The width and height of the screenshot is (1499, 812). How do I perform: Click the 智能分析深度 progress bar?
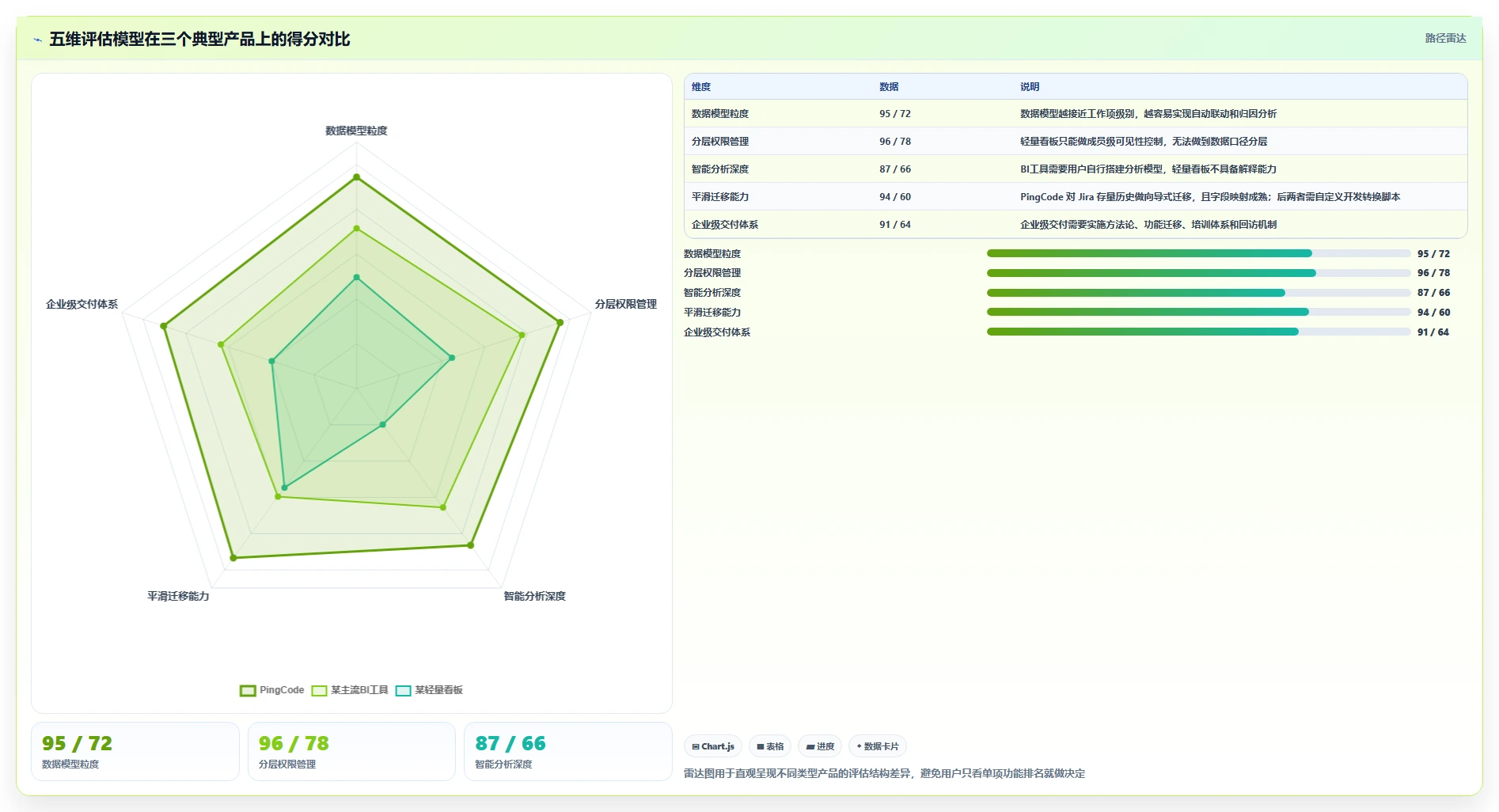pyautogui.click(x=1198, y=293)
